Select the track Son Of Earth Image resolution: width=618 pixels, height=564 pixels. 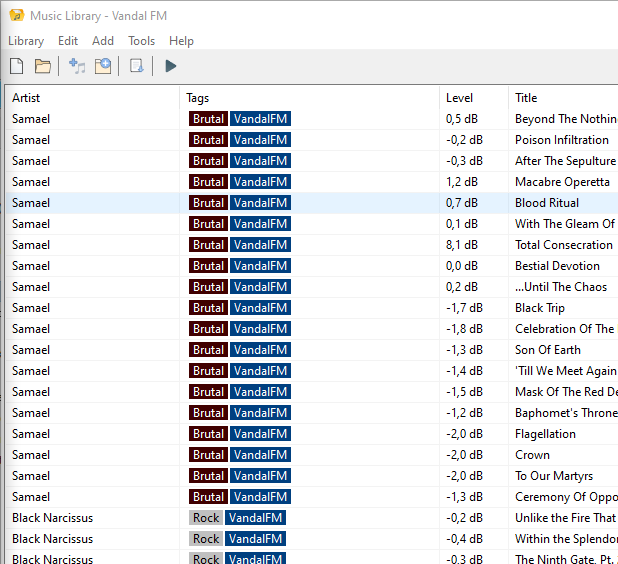548,350
